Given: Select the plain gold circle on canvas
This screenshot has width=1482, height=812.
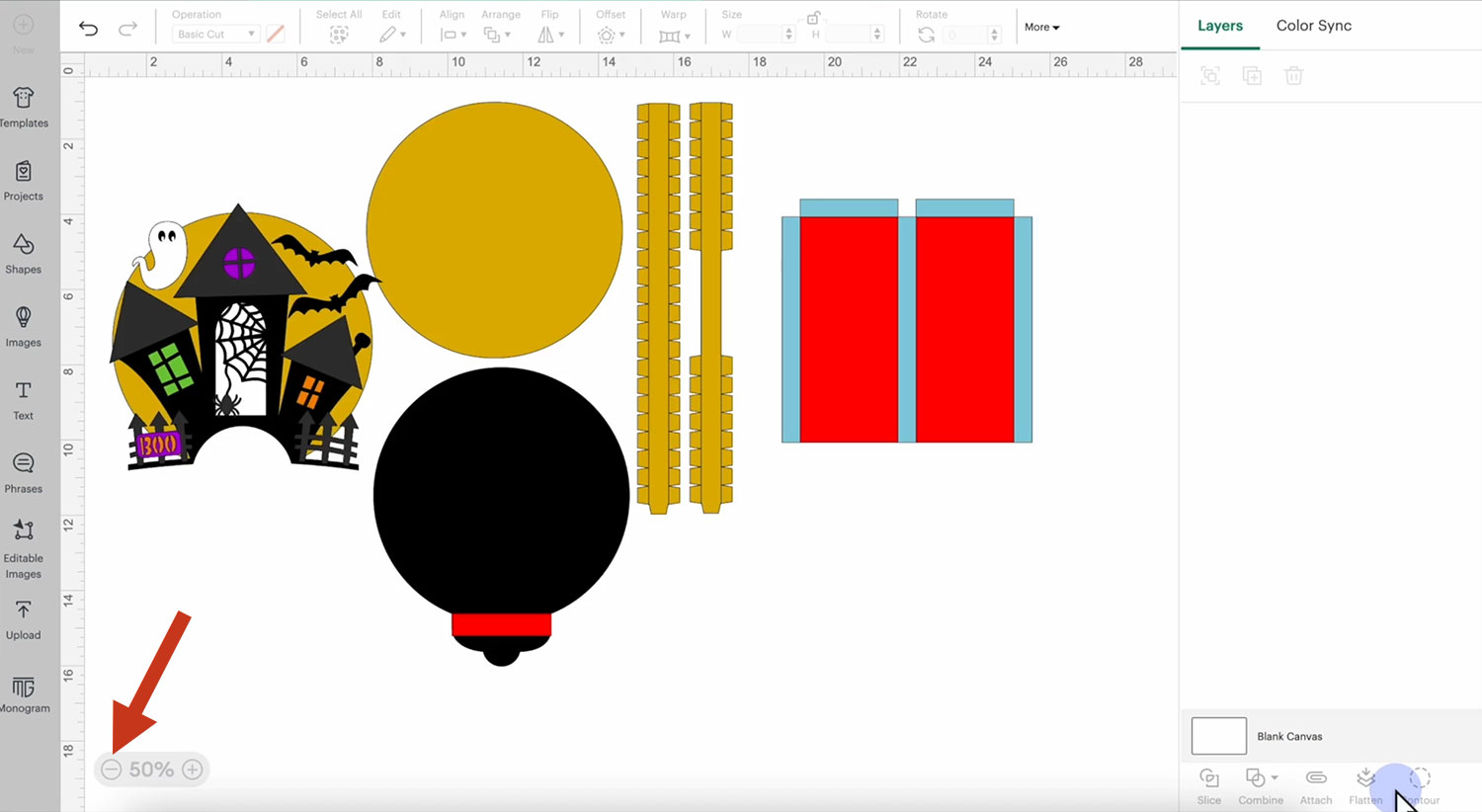Looking at the screenshot, I should tap(494, 229).
